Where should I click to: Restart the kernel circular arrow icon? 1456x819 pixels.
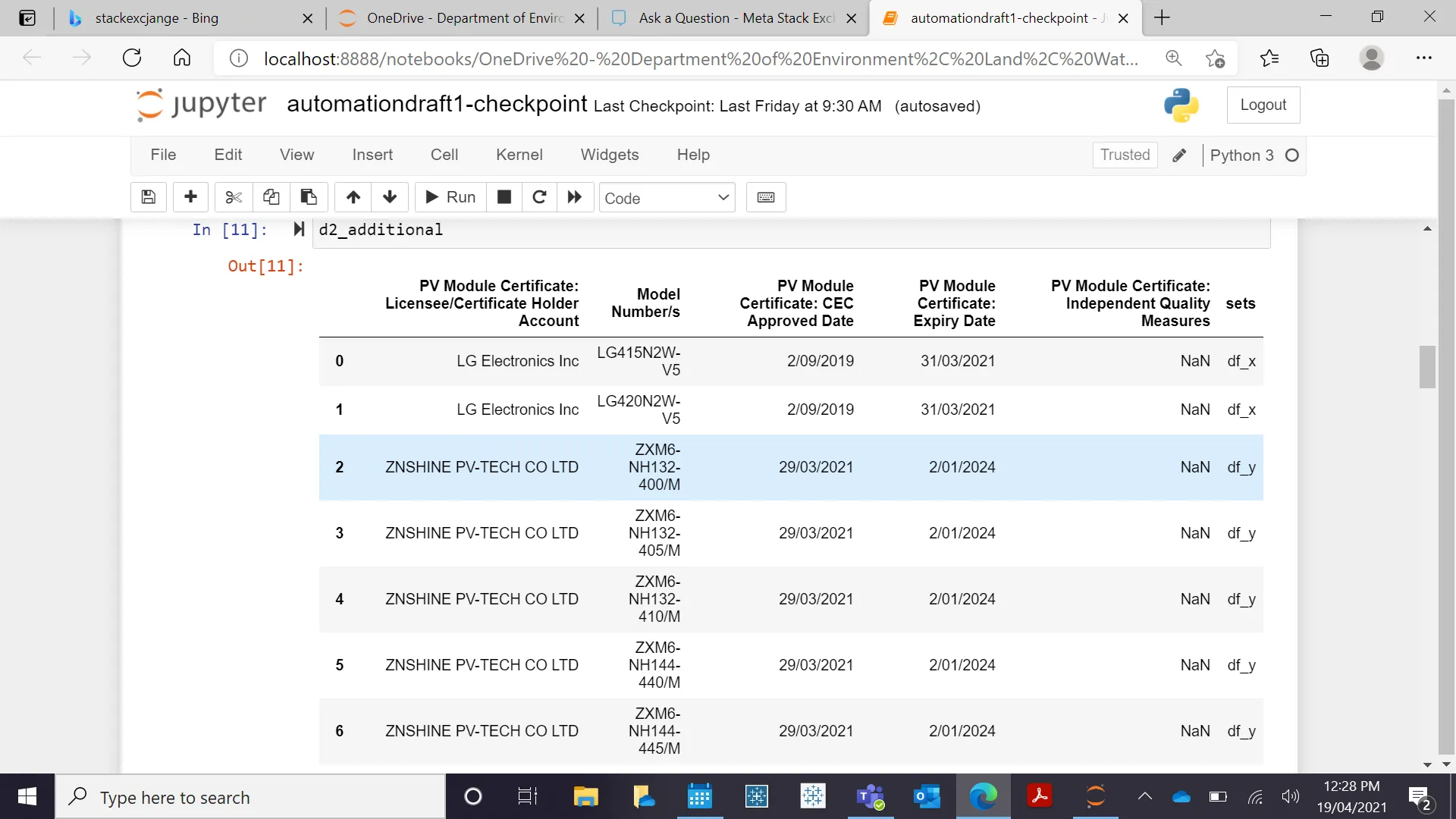click(x=539, y=197)
